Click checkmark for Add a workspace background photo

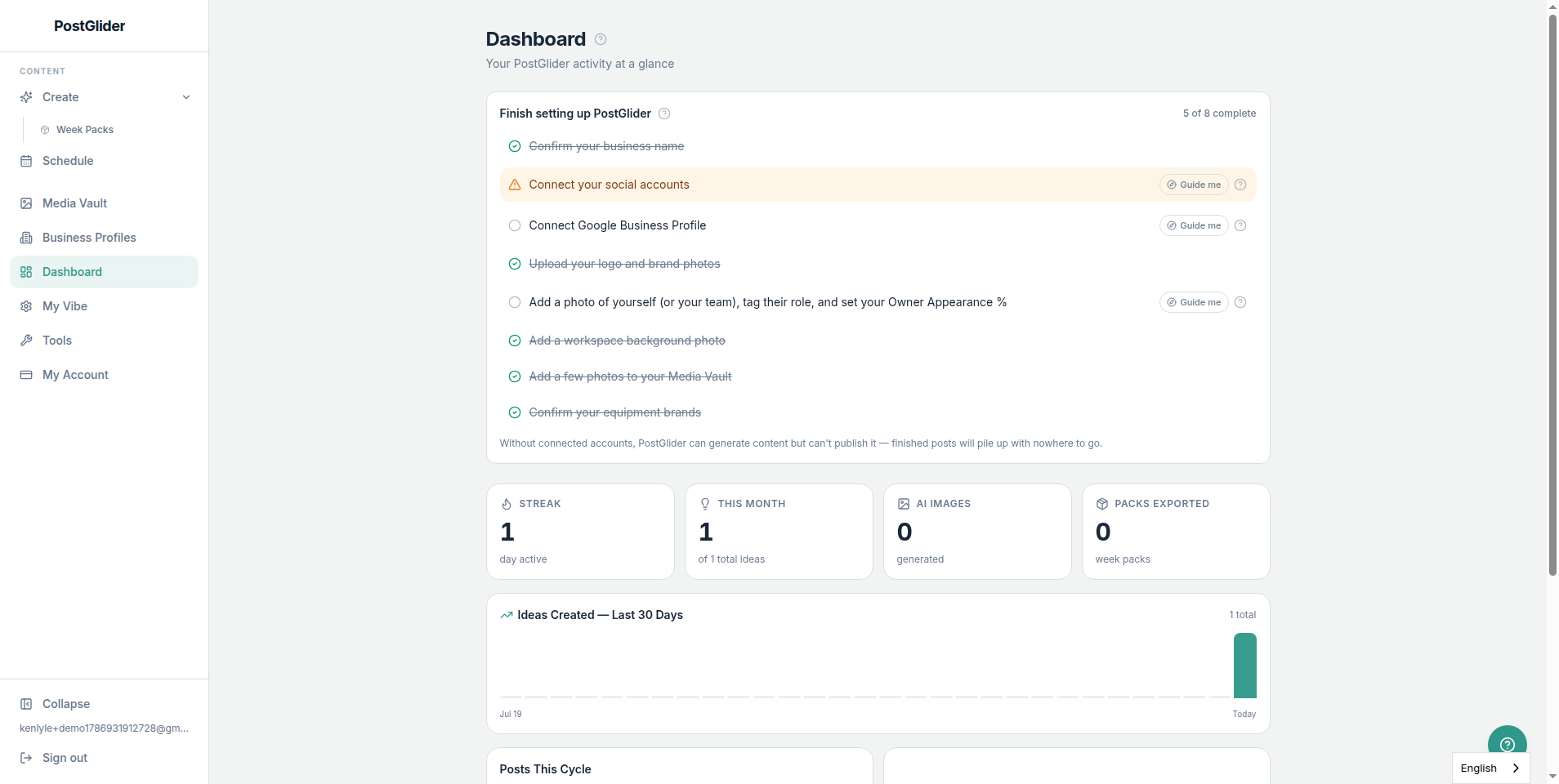[515, 341]
